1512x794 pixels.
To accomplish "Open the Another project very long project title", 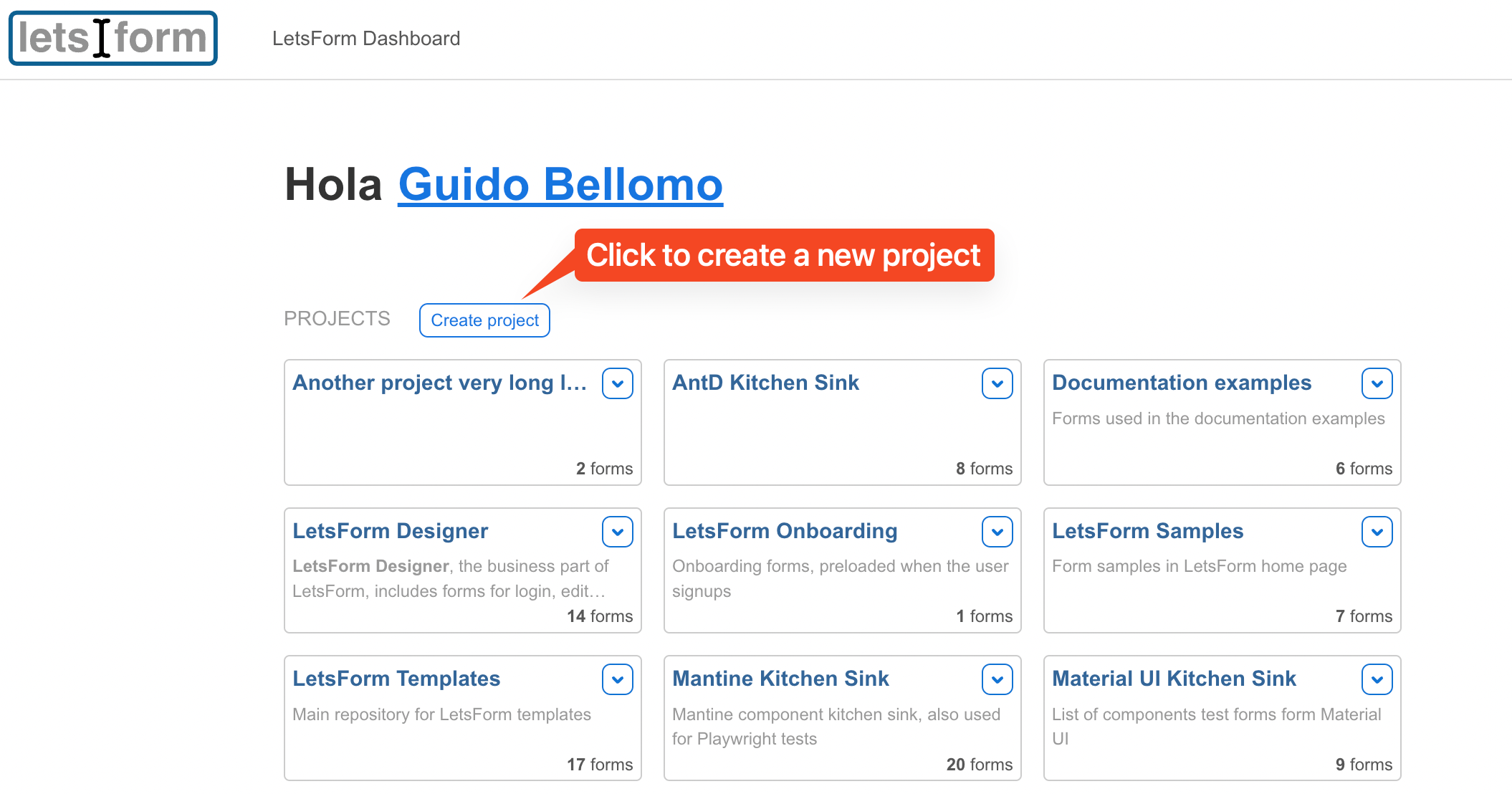I will [439, 383].
